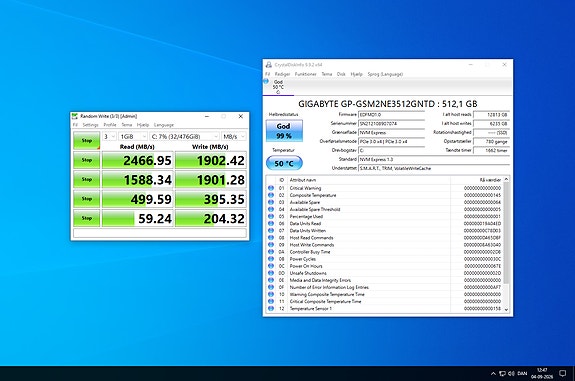Open the Rediger menu in CrystalDiskInfo
Image resolution: width=575 pixels, height=381 pixels.
282,74
